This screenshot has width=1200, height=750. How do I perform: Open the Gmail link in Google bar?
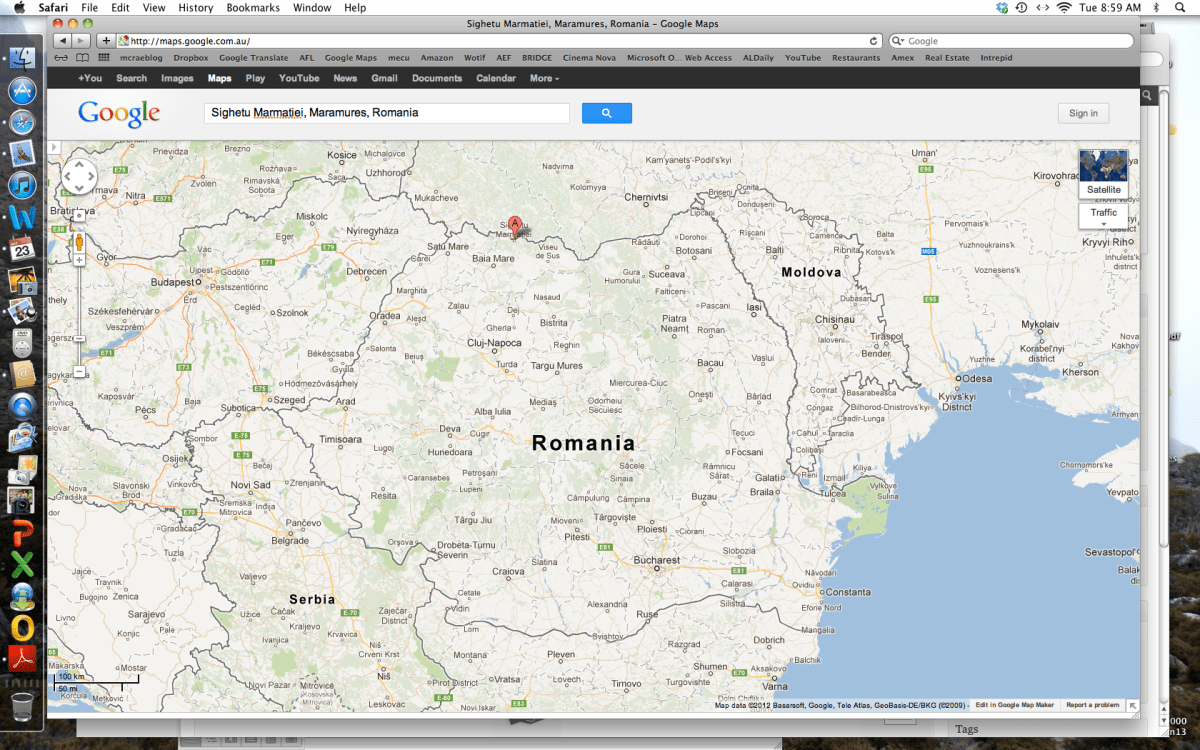384,78
